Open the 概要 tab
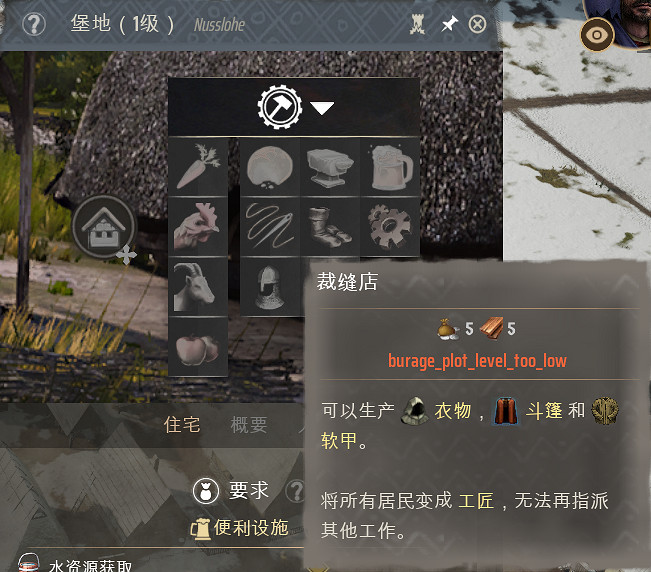 249,424
